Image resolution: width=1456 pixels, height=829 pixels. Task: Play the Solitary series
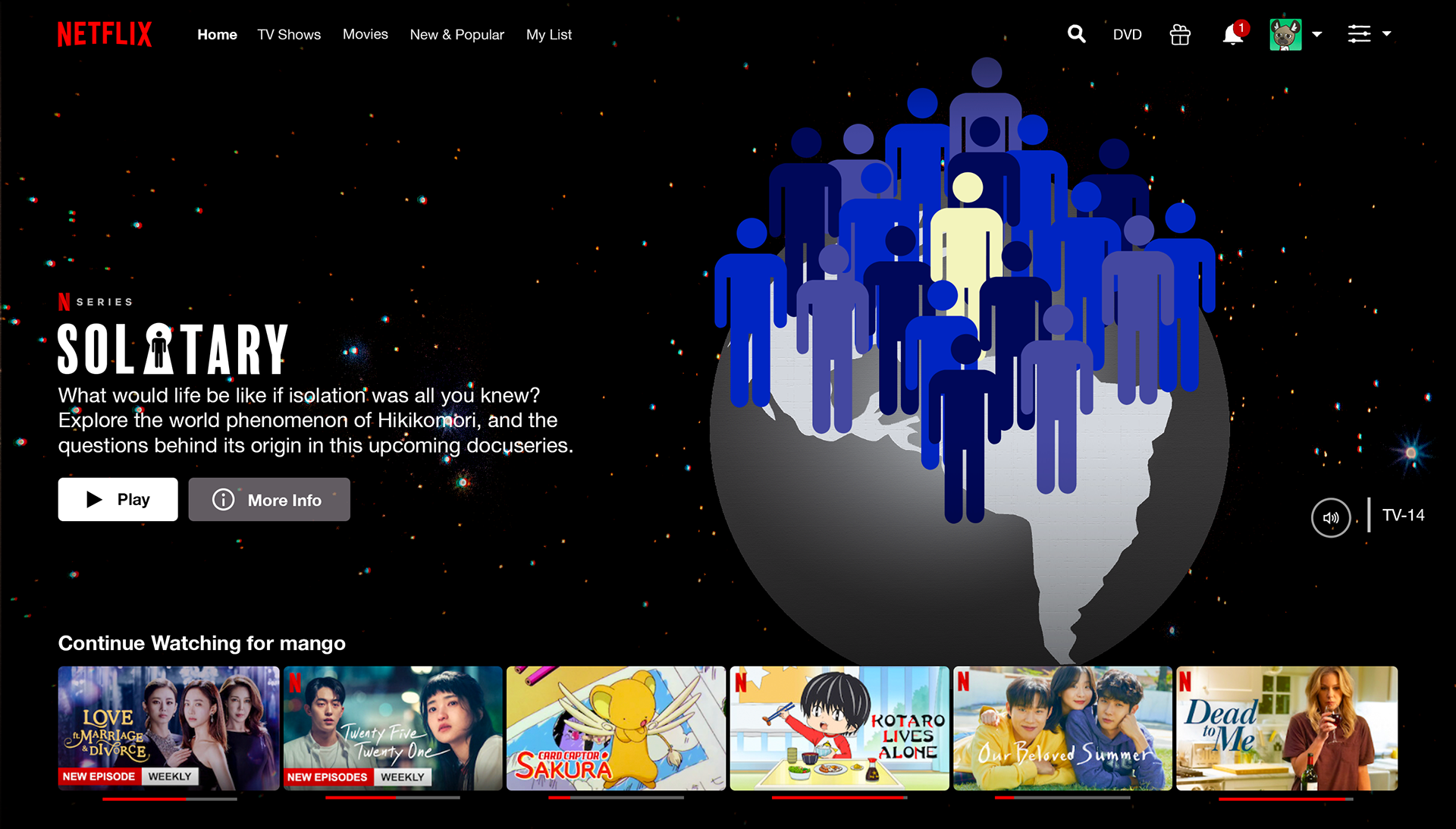(x=118, y=500)
